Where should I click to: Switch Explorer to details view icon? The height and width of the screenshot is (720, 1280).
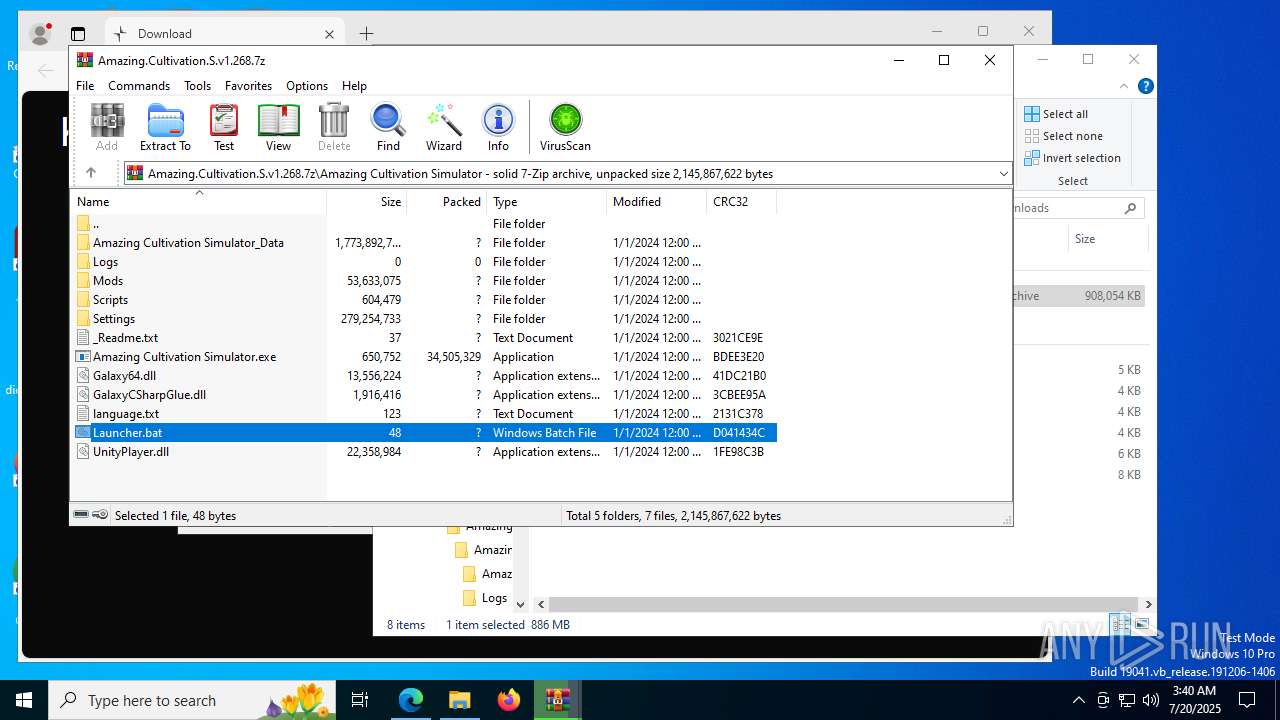pyautogui.click(x=1121, y=624)
